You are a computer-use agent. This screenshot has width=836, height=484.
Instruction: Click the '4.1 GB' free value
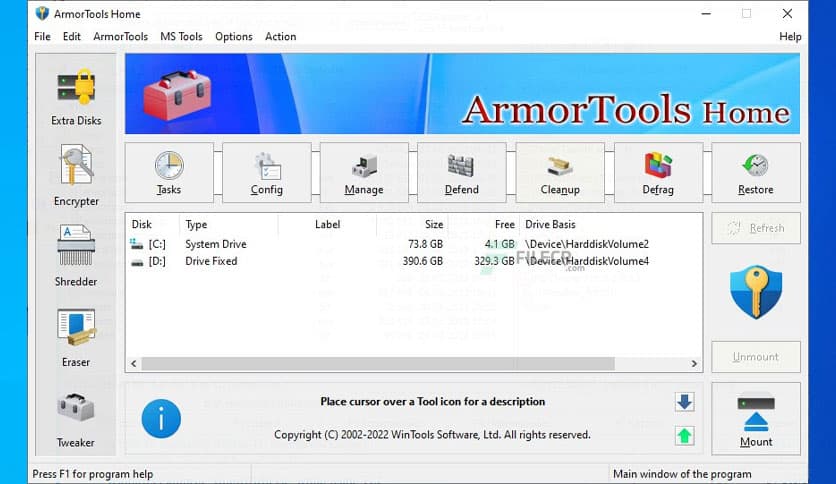point(500,244)
